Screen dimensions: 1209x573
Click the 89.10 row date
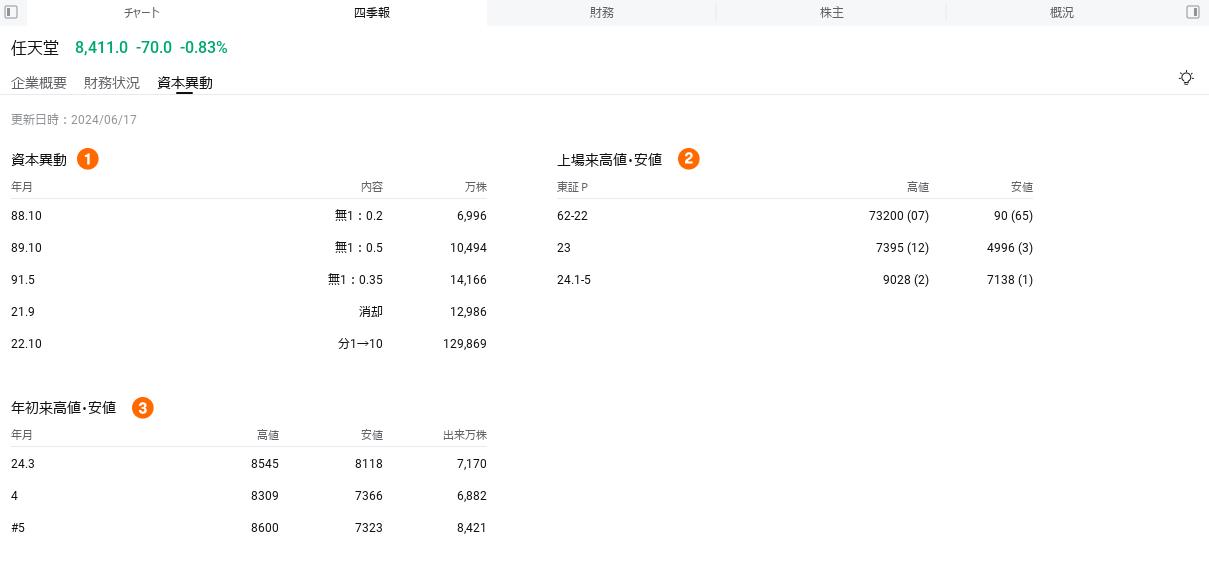click(x=26, y=248)
